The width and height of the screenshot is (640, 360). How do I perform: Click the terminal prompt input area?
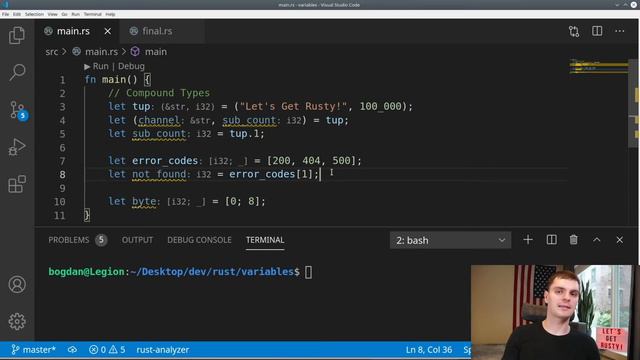click(x=309, y=272)
